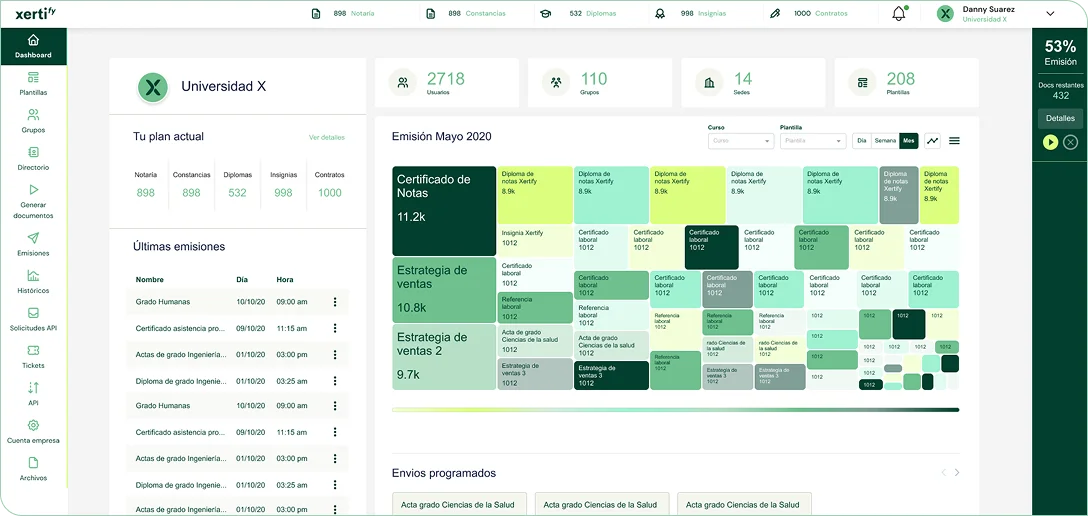Click the Grupos icon on 110 card
This screenshot has width=1088, height=516.
point(556,83)
